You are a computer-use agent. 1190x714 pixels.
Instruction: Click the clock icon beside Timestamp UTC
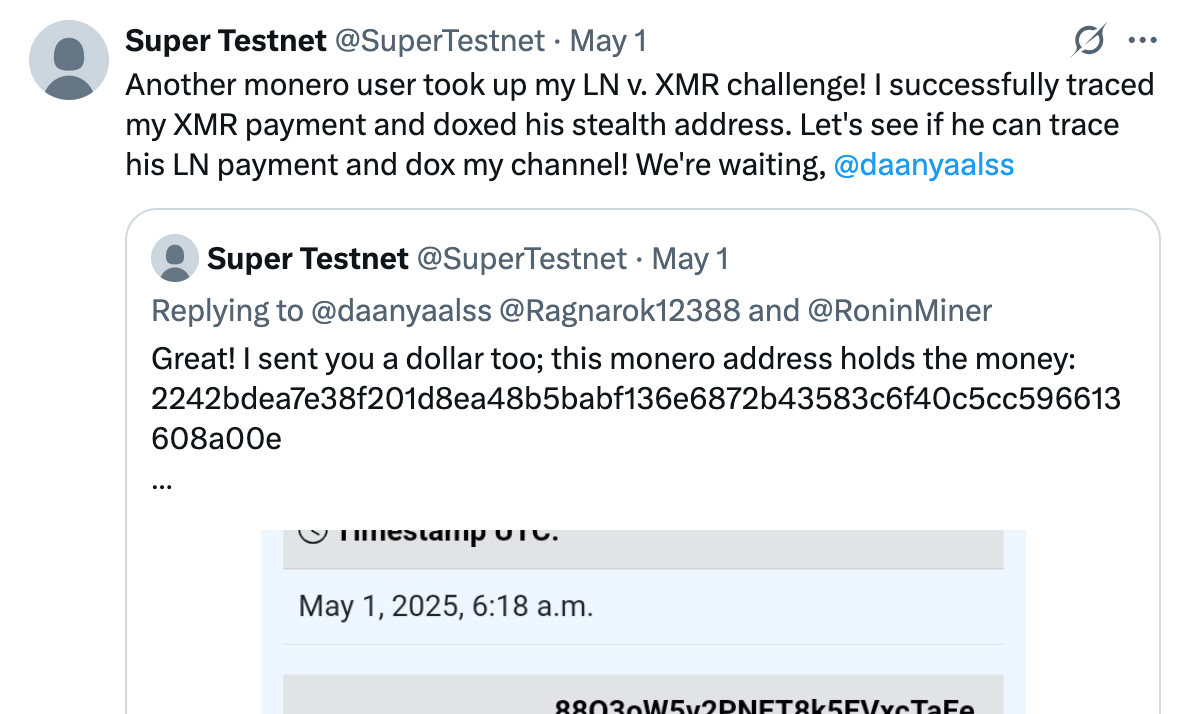click(x=313, y=533)
